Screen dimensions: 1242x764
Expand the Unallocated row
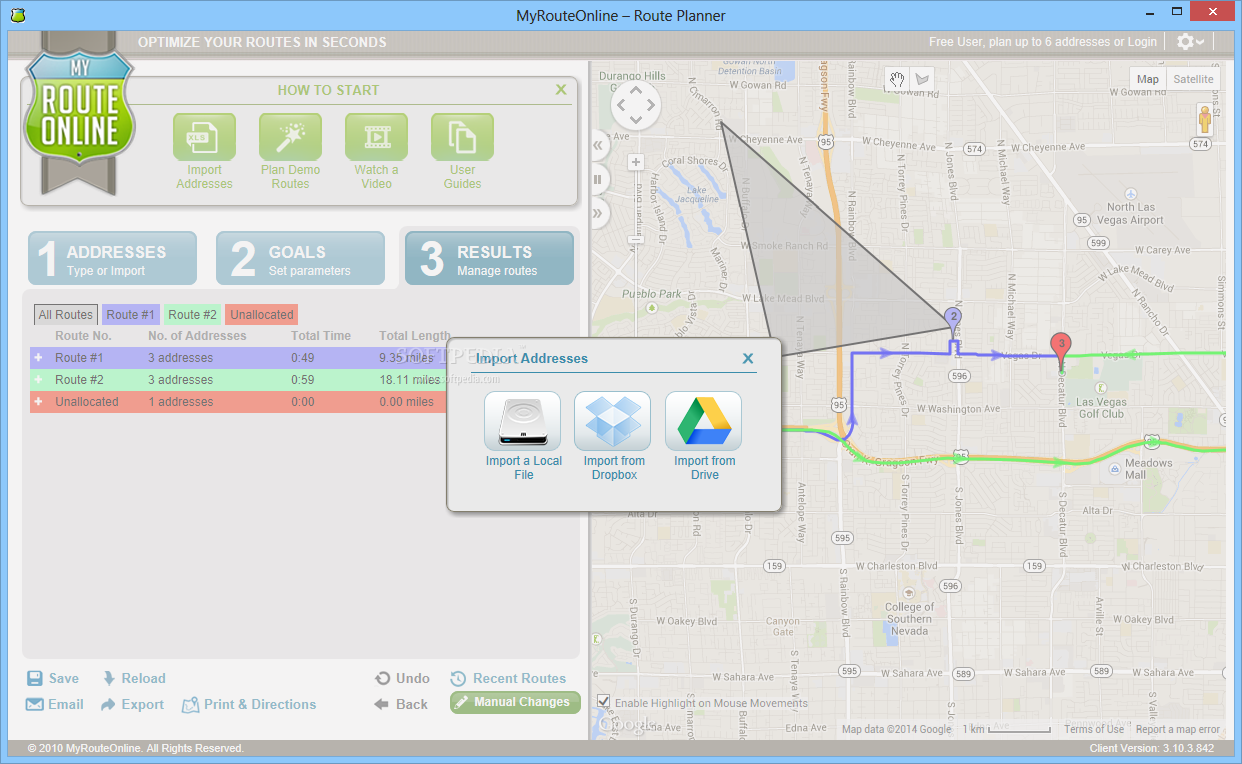[x=38, y=401]
